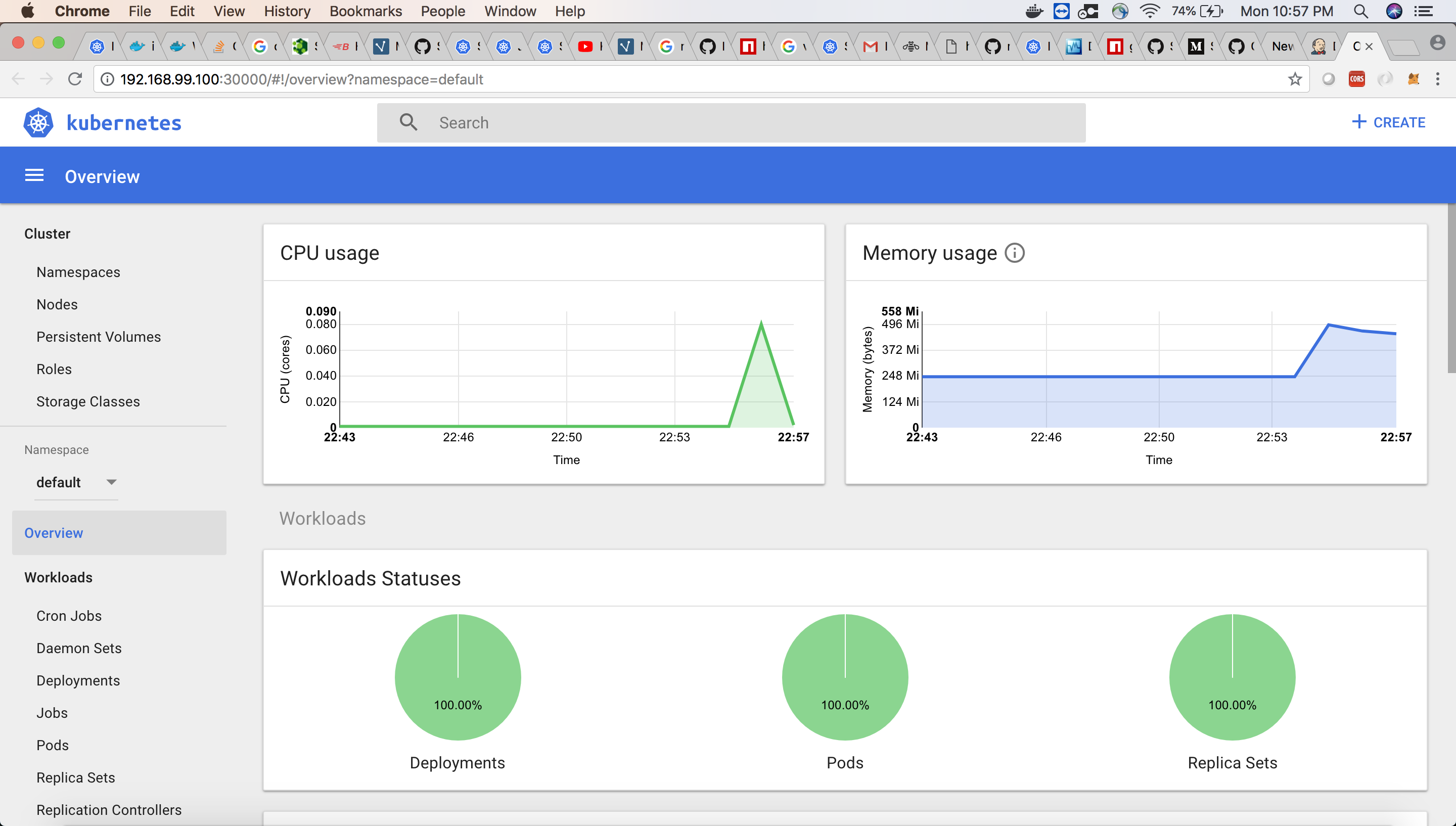Click inside the Search field
The height and width of the screenshot is (826, 1456).
[731, 122]
